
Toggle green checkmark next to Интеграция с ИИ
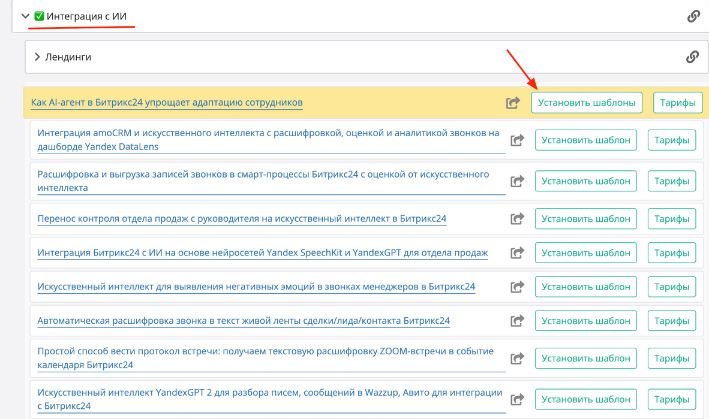pos(39,17)
